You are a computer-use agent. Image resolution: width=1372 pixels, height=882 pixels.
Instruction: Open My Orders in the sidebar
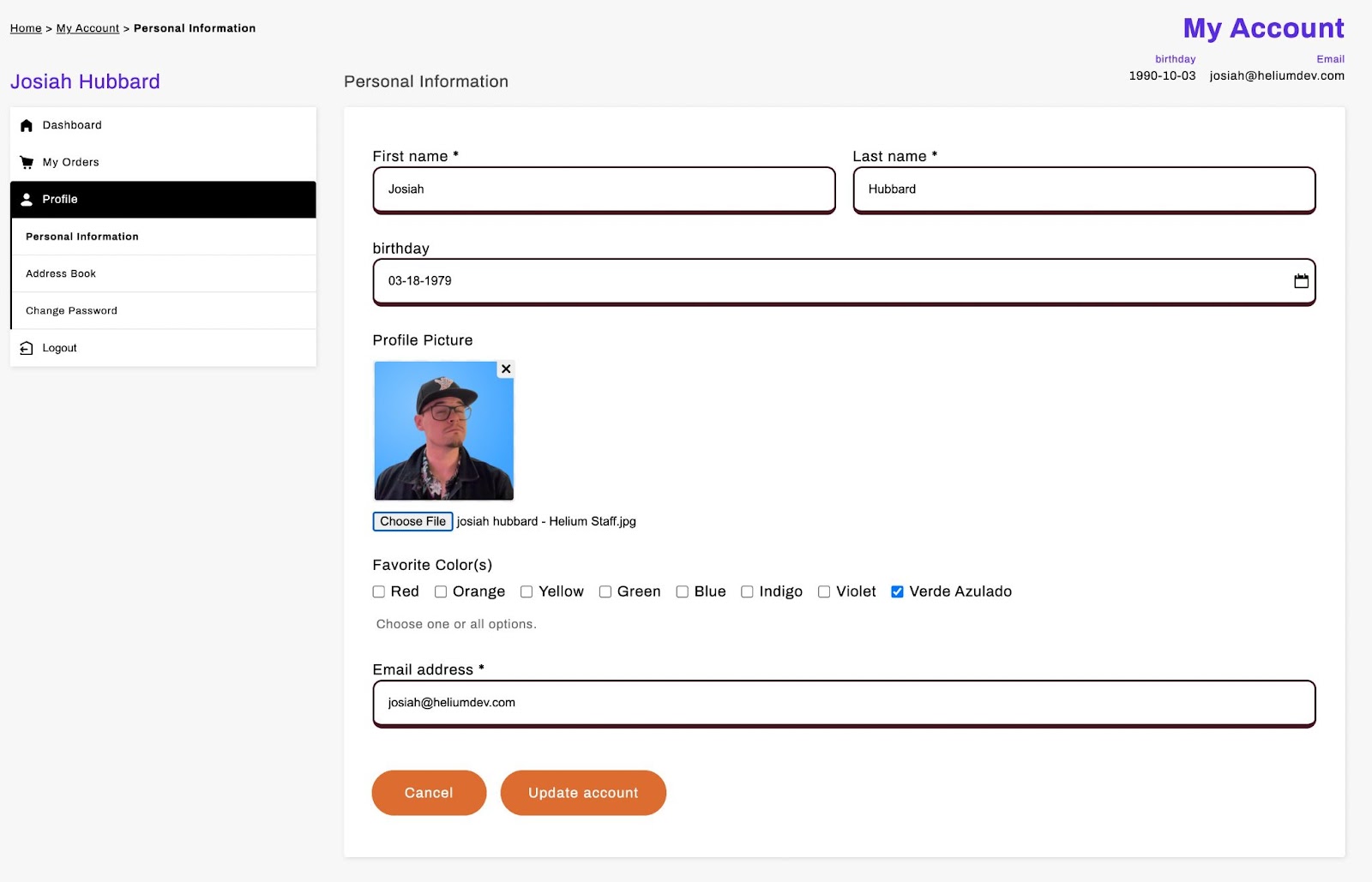[x=163, y=162]
